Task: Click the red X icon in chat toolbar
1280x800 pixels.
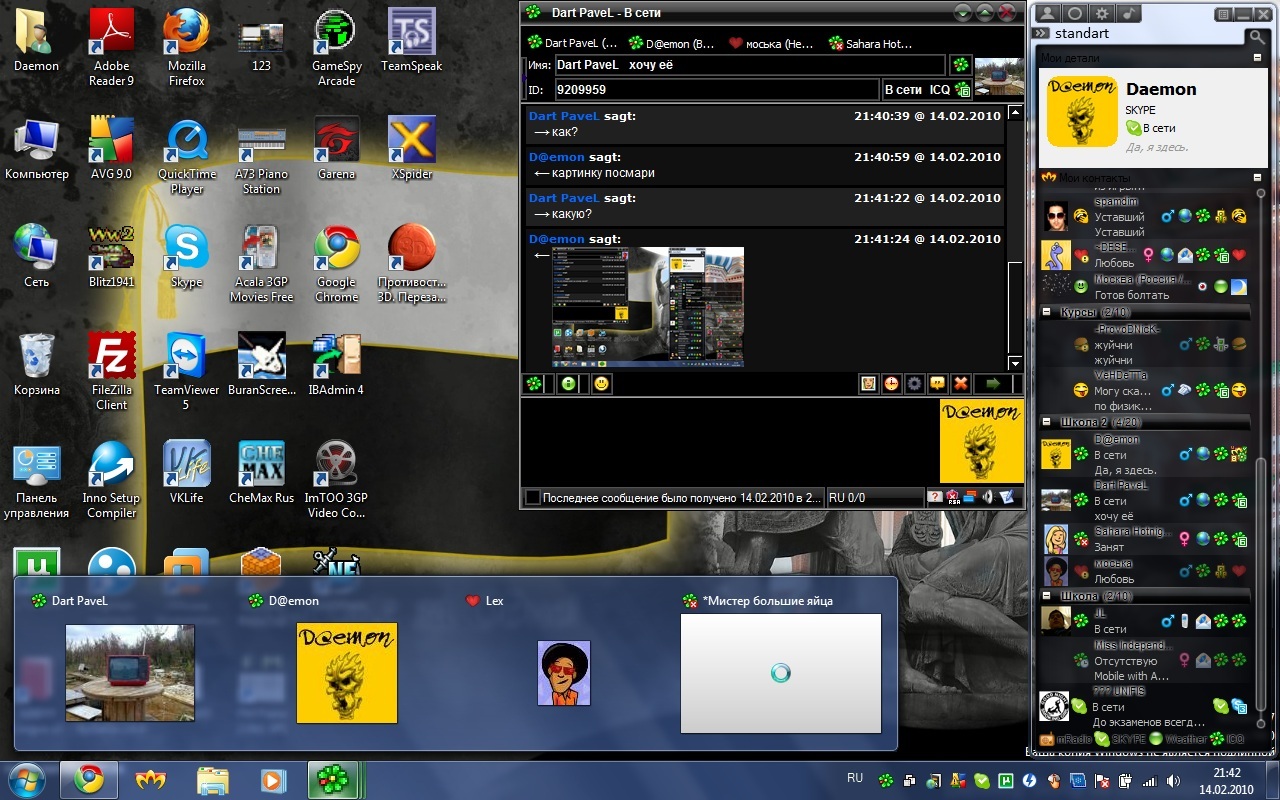Action: pos(960,383)
